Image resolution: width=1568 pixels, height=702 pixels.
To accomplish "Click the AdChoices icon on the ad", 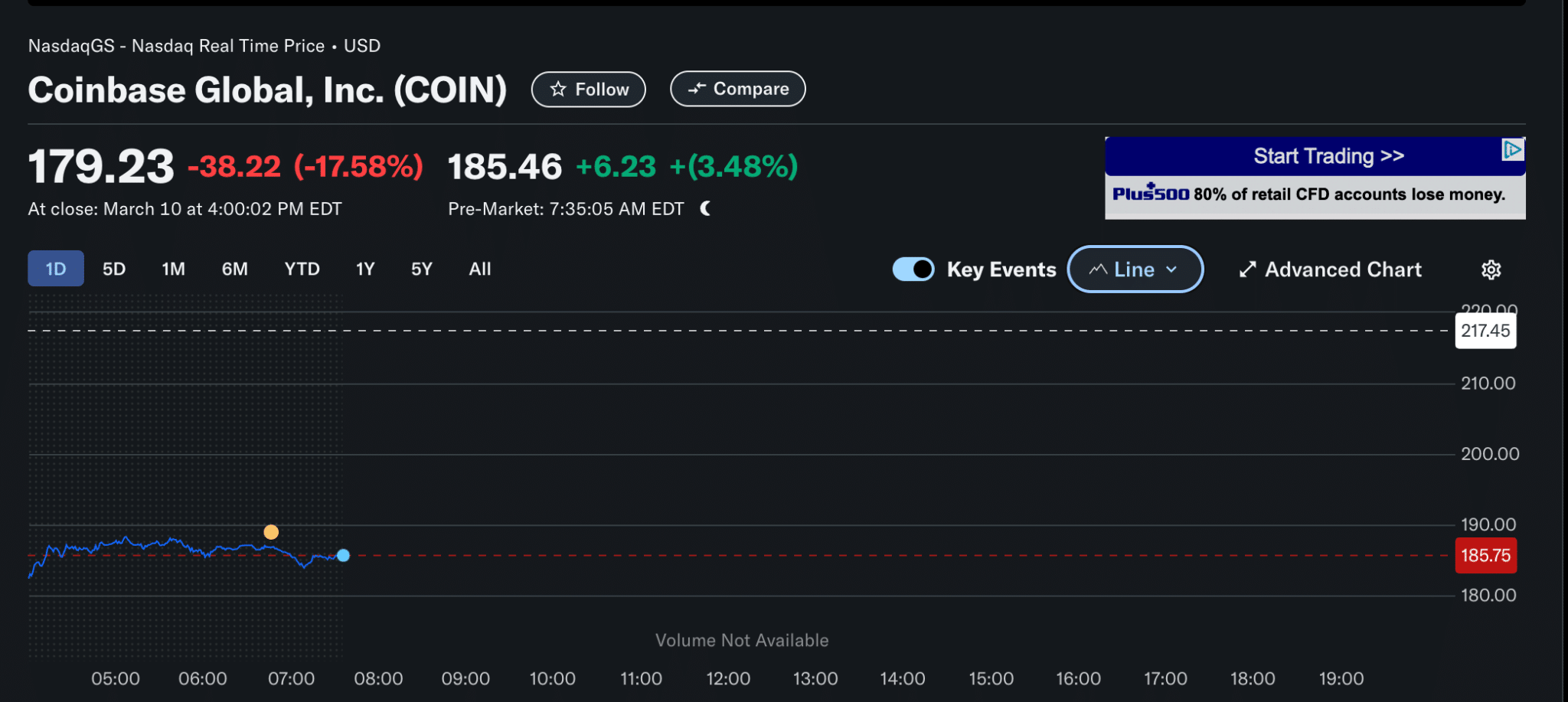I will click(x=1512, y=149).
